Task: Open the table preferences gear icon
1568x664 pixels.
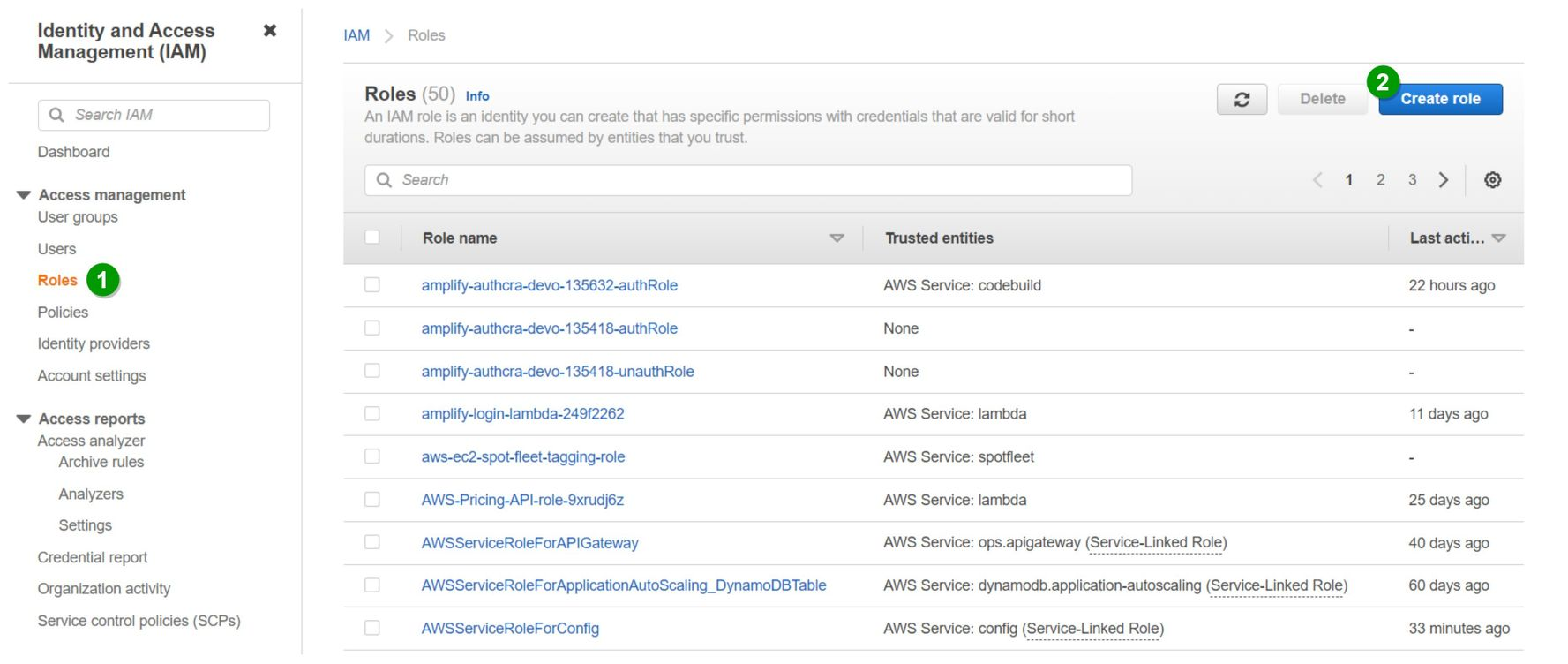Action: point(1492,180)
